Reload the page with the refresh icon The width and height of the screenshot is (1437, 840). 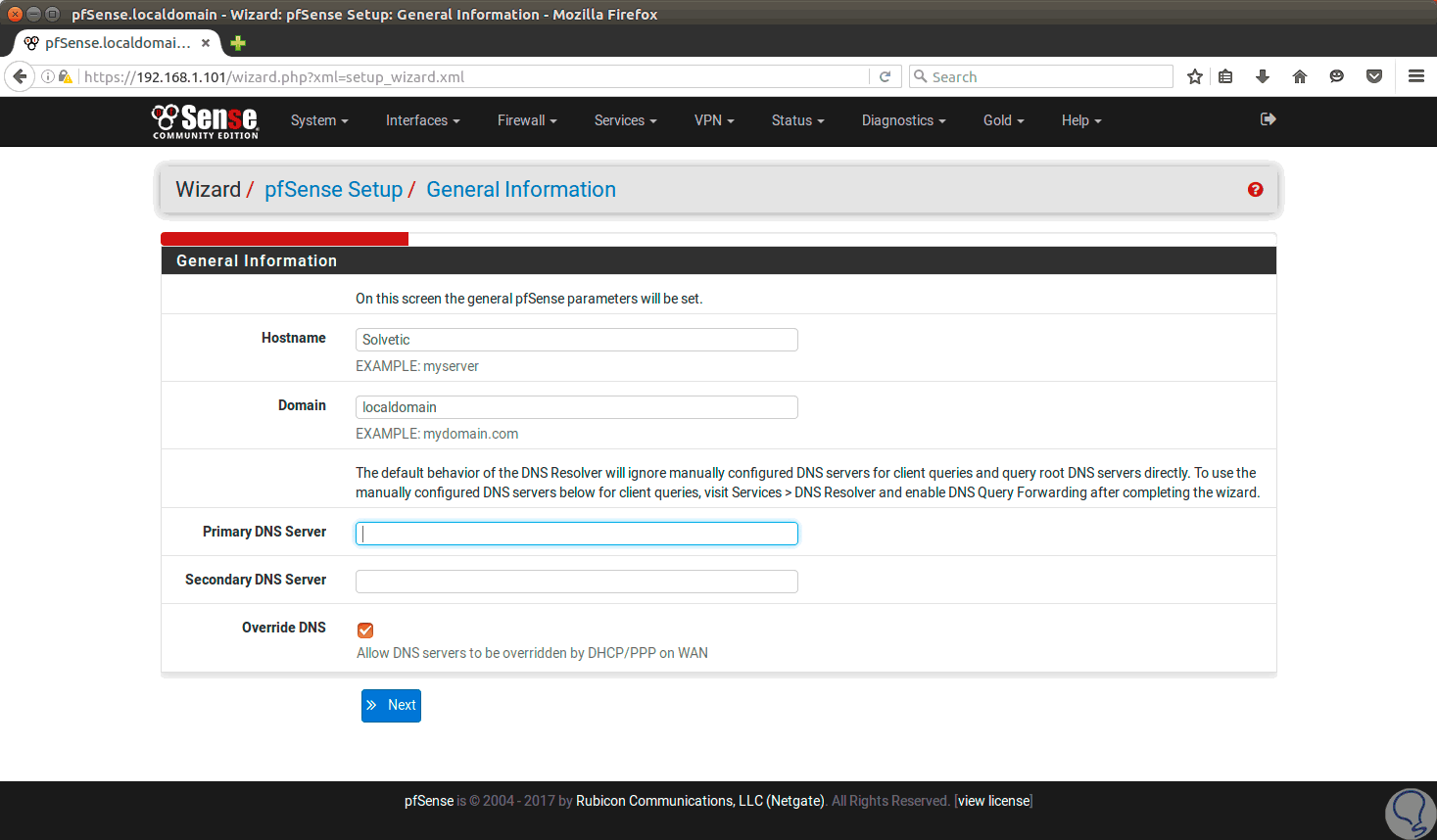click(x=885, y=76)
